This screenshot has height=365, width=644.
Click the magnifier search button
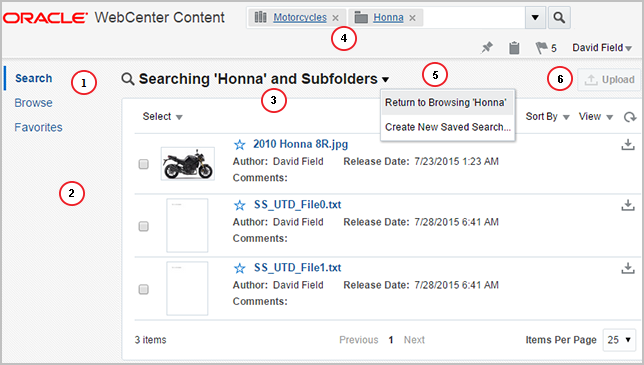pyautogui.click(x=559, y=18)
